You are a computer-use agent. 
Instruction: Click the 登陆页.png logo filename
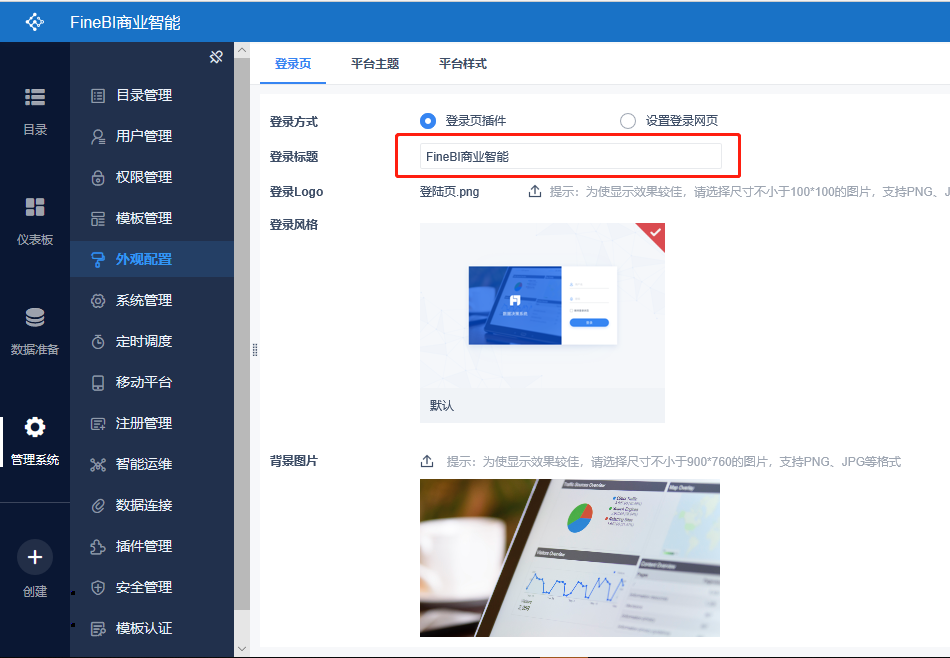(x=450, y=192)
